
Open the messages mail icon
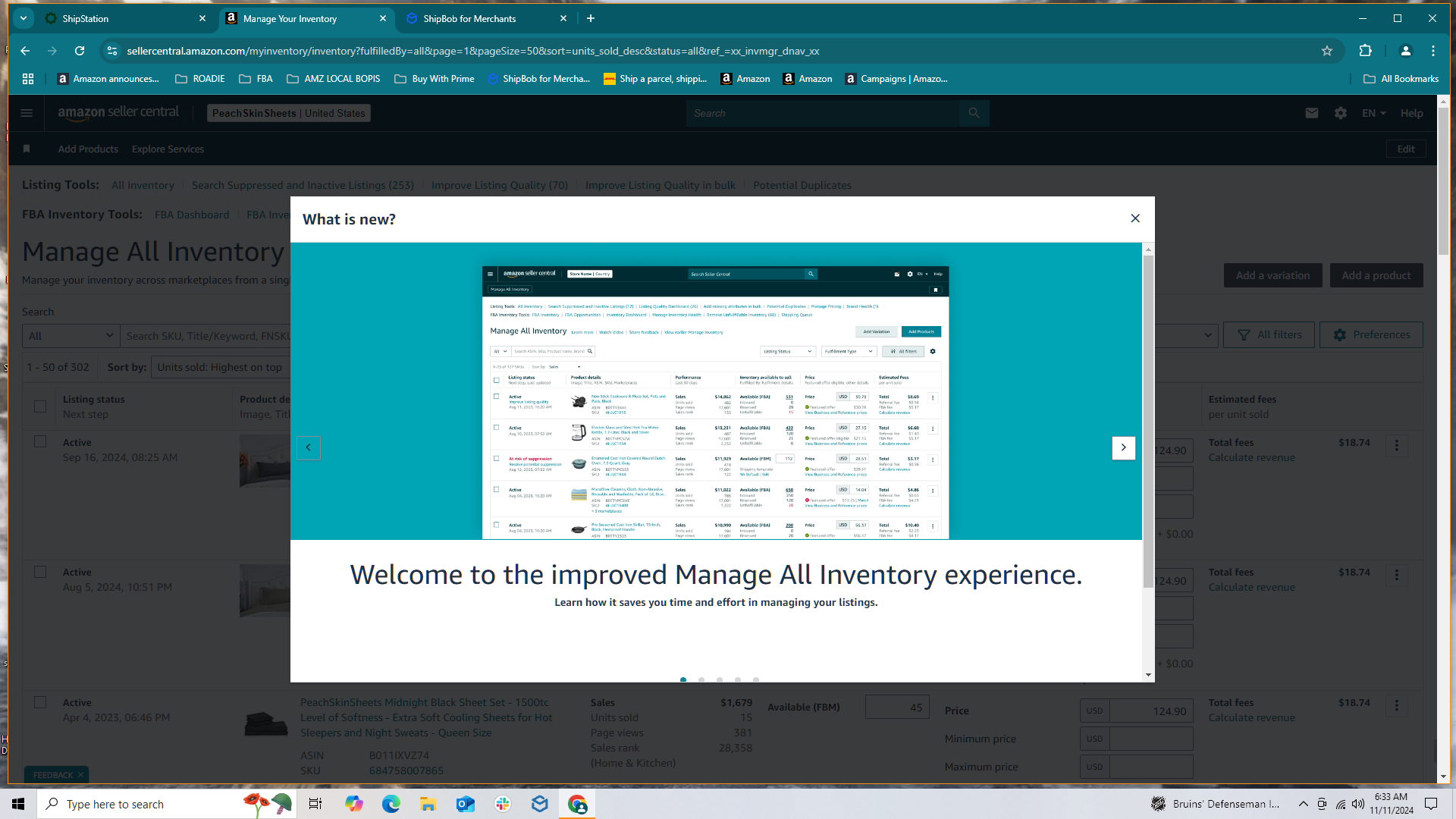pyautogui.click(x=1312, y=113)
